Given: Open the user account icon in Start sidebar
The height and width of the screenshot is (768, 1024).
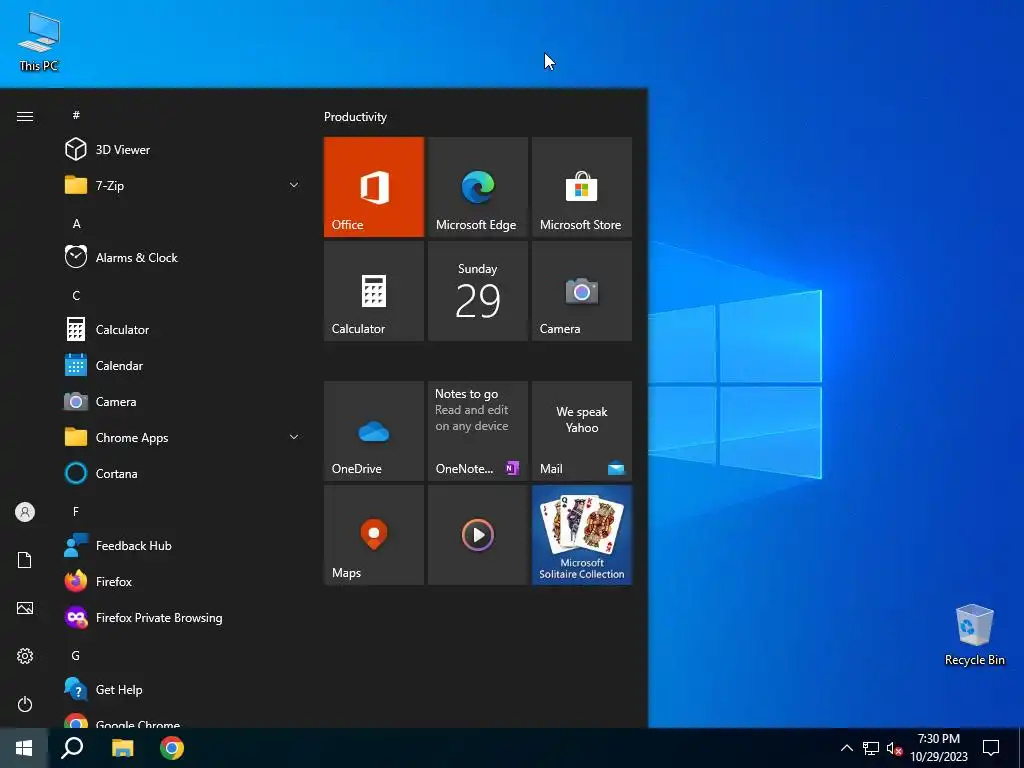Looking at the screenshot, I should pos(25,512).
